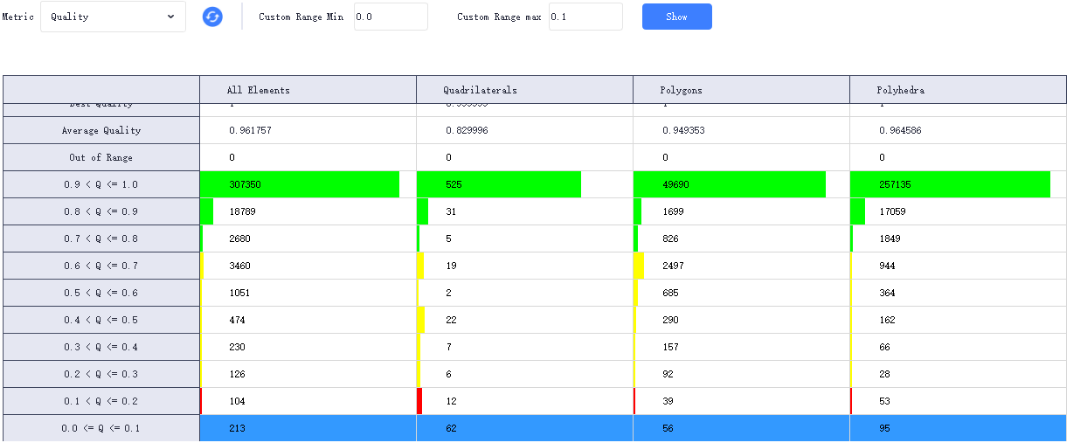Click the cell with value 230
Viewport: 1080px width, 442px height.
pos(308,347)
